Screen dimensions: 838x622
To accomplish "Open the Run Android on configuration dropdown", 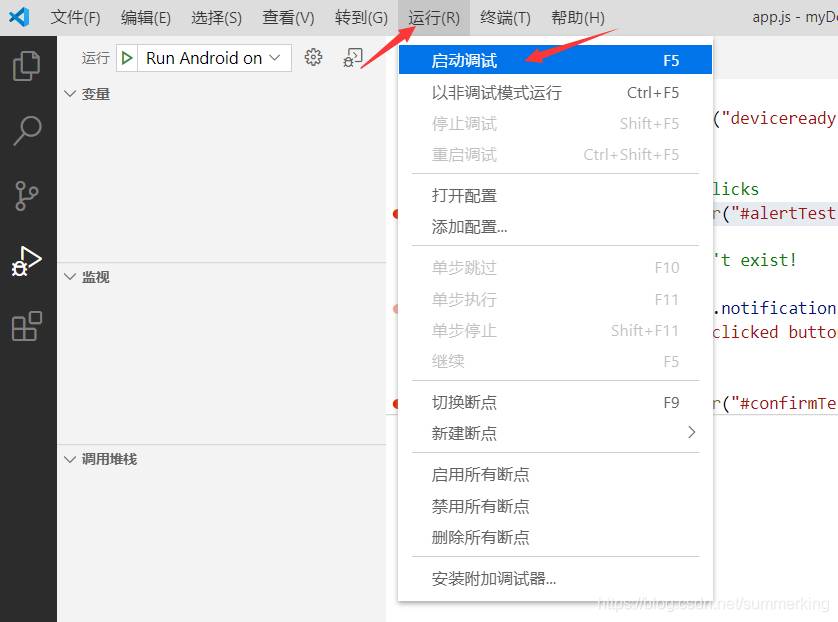I will (215, 58).
